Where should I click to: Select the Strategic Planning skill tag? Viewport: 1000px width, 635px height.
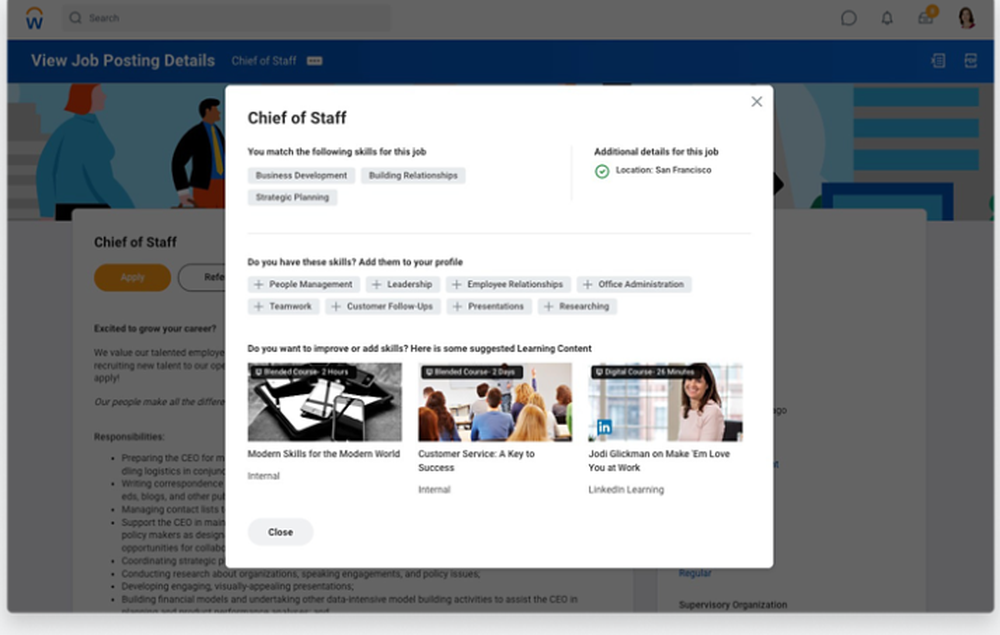292,197
